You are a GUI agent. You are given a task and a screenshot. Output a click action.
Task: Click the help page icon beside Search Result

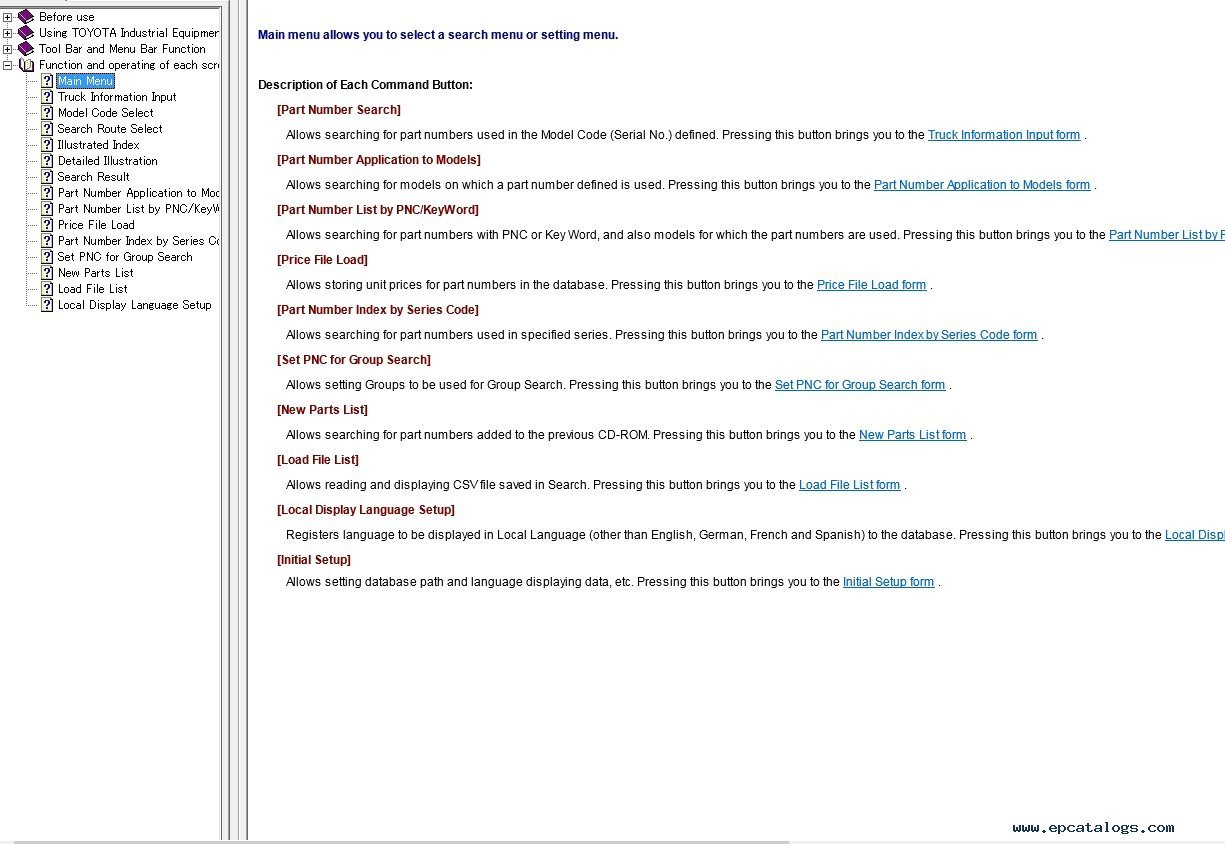(x=47, y=177)
